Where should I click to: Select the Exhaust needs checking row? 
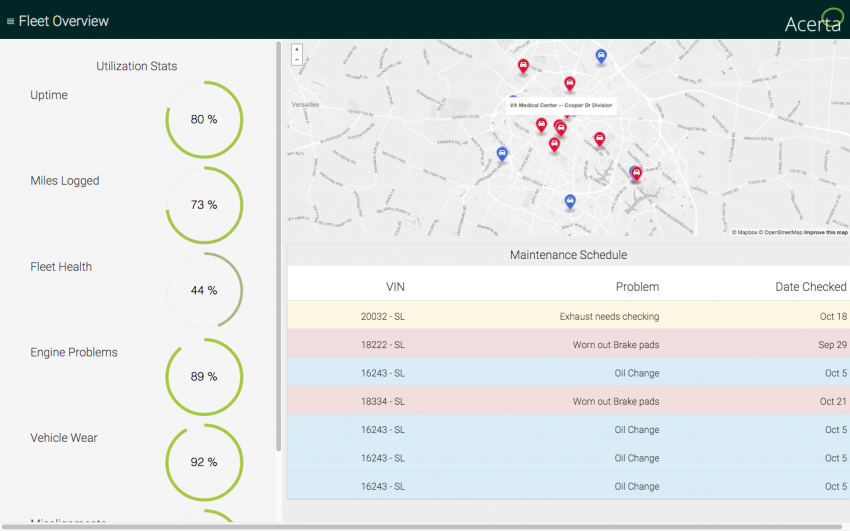[568, 316]
